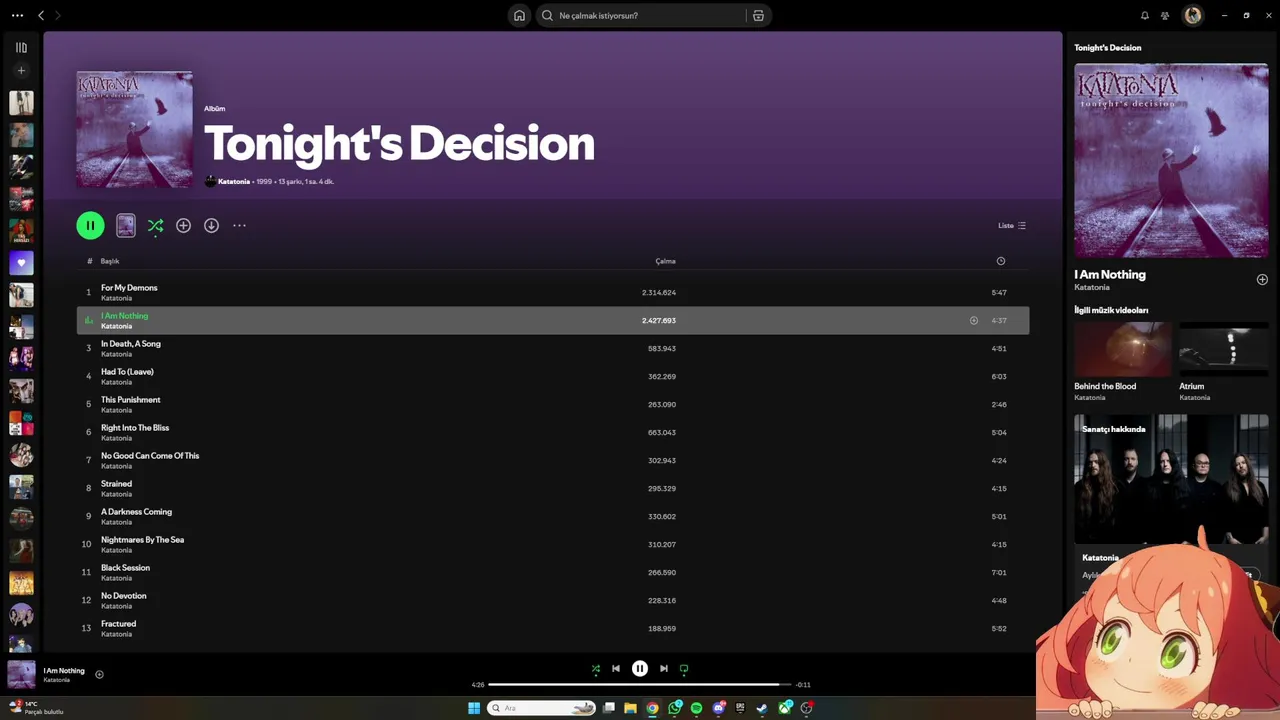Sort tracks by the Başlık column header
Image resolution: width=1280 pixels, height=720 pixels.
pos(110,261)
